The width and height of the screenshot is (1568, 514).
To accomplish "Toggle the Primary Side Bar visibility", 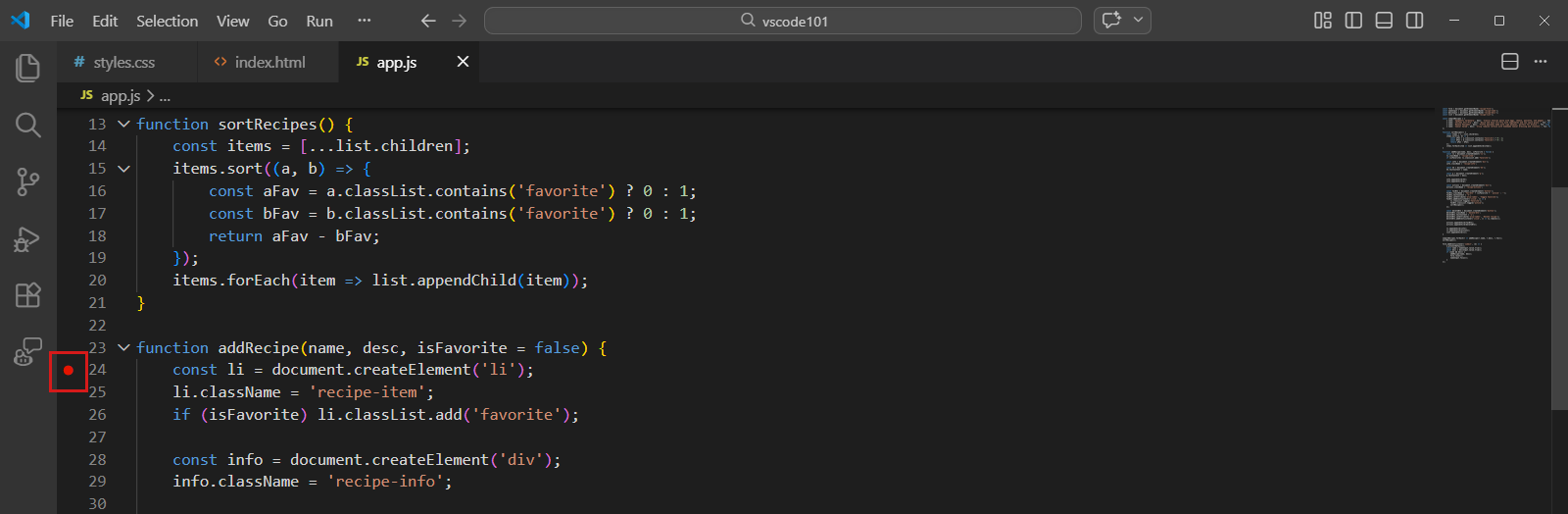I will click(x=1353, y=21).
